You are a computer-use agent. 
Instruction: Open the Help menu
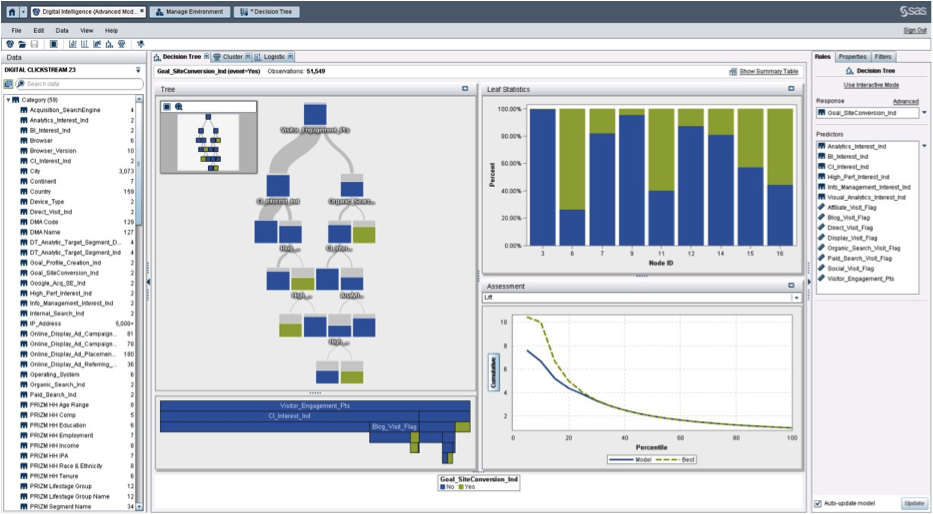(111, 30)
